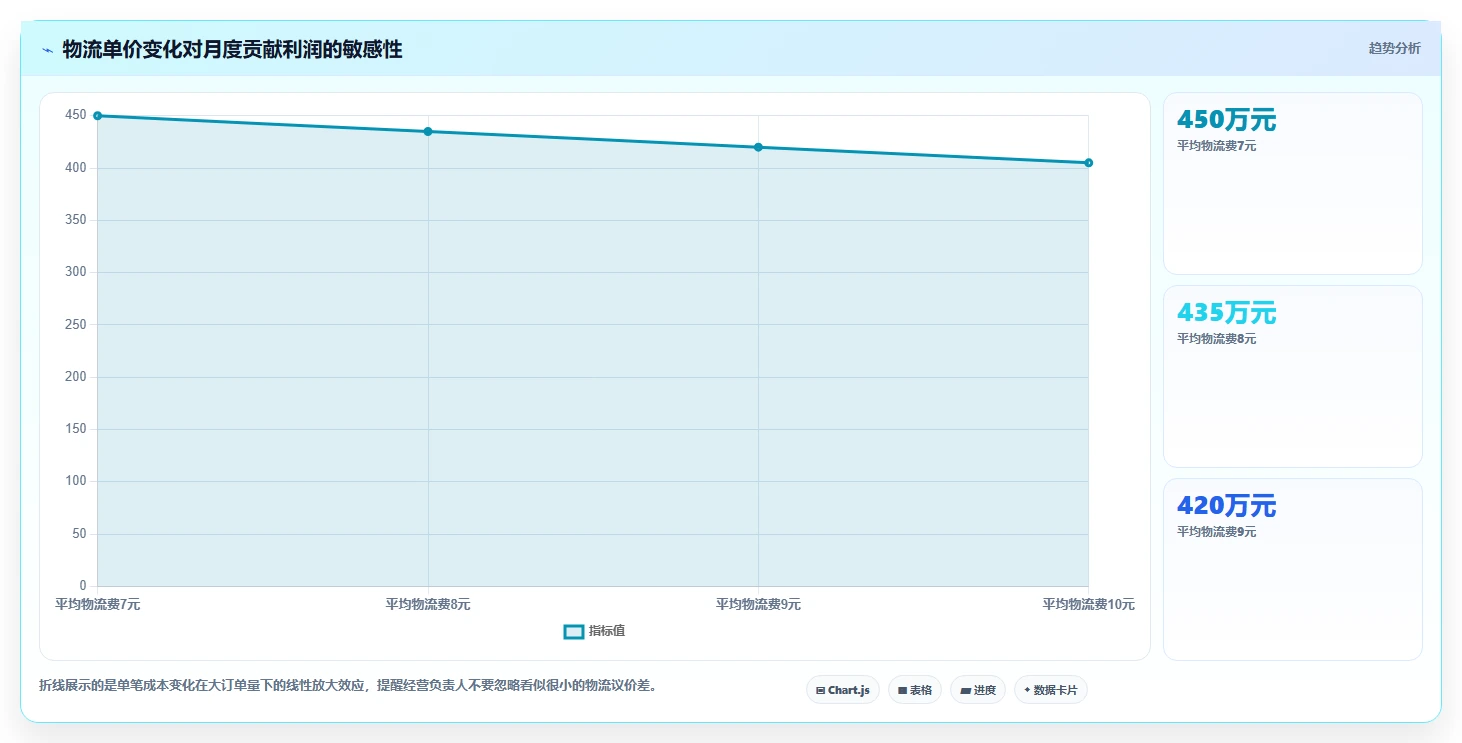Select the 表格 tag
The width and height of the screenshot is (1462, 743).
coord(914,690)
